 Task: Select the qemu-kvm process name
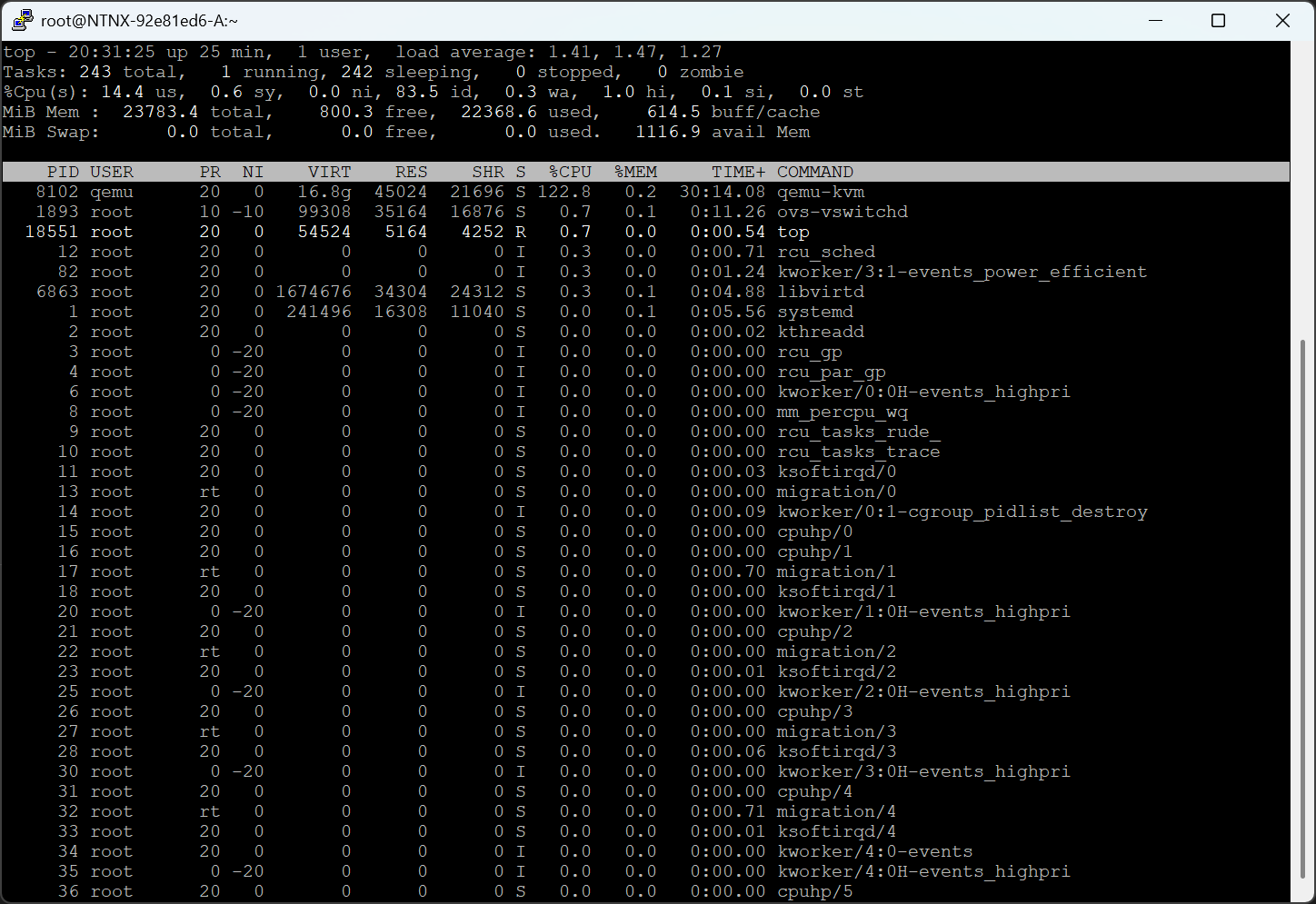(821, 192)
